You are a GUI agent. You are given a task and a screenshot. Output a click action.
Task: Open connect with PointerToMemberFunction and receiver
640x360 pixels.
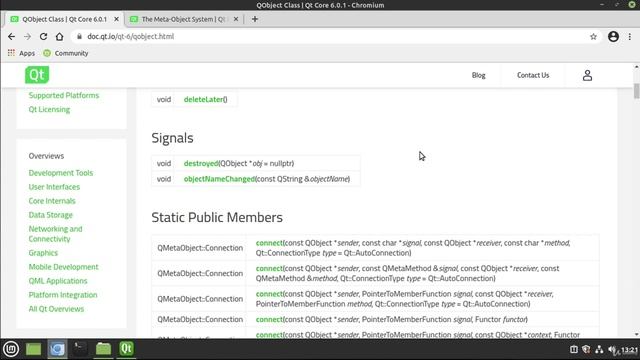point(269,294)
